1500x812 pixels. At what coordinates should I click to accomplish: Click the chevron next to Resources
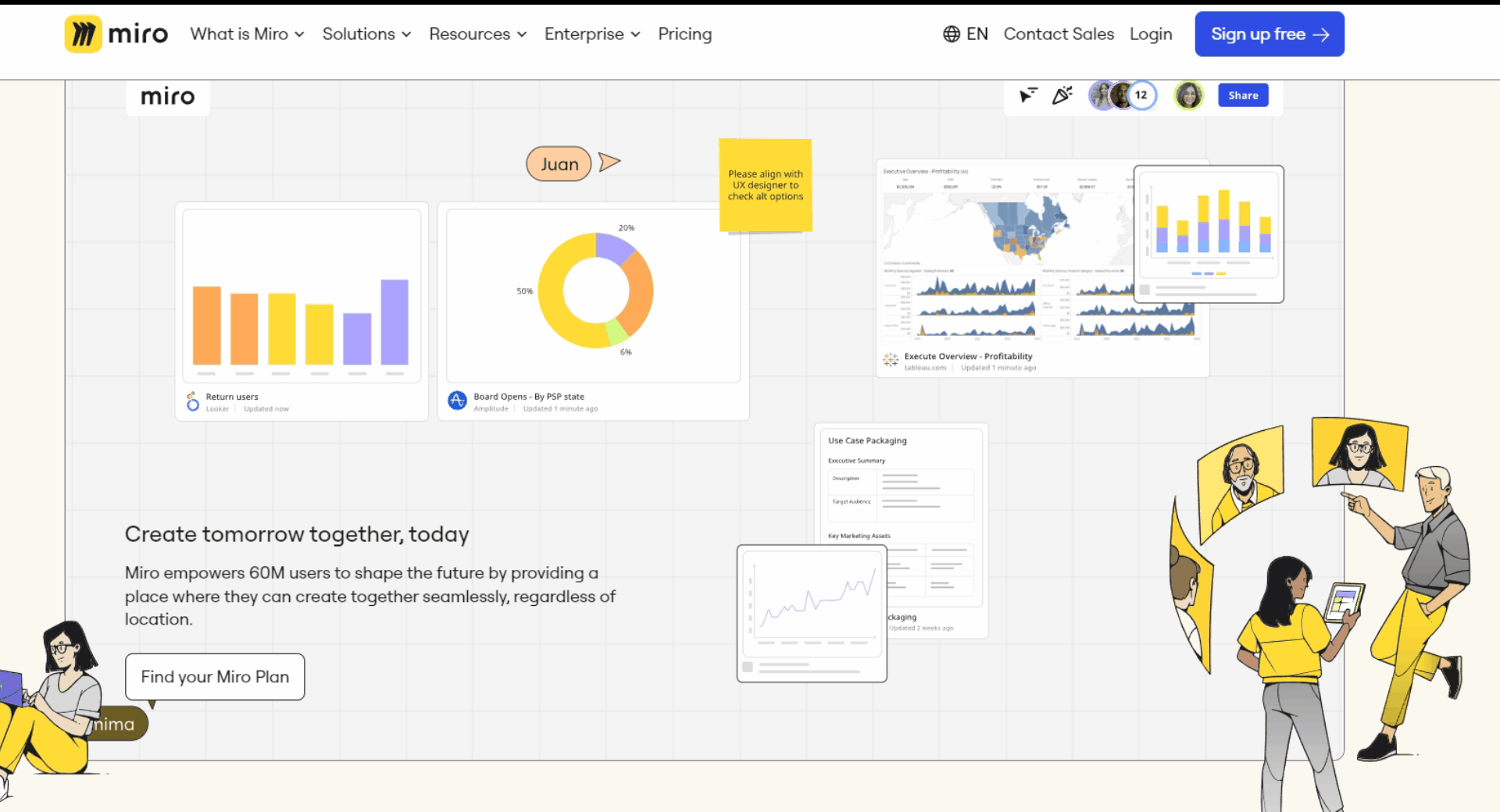(x=522, y=34)
